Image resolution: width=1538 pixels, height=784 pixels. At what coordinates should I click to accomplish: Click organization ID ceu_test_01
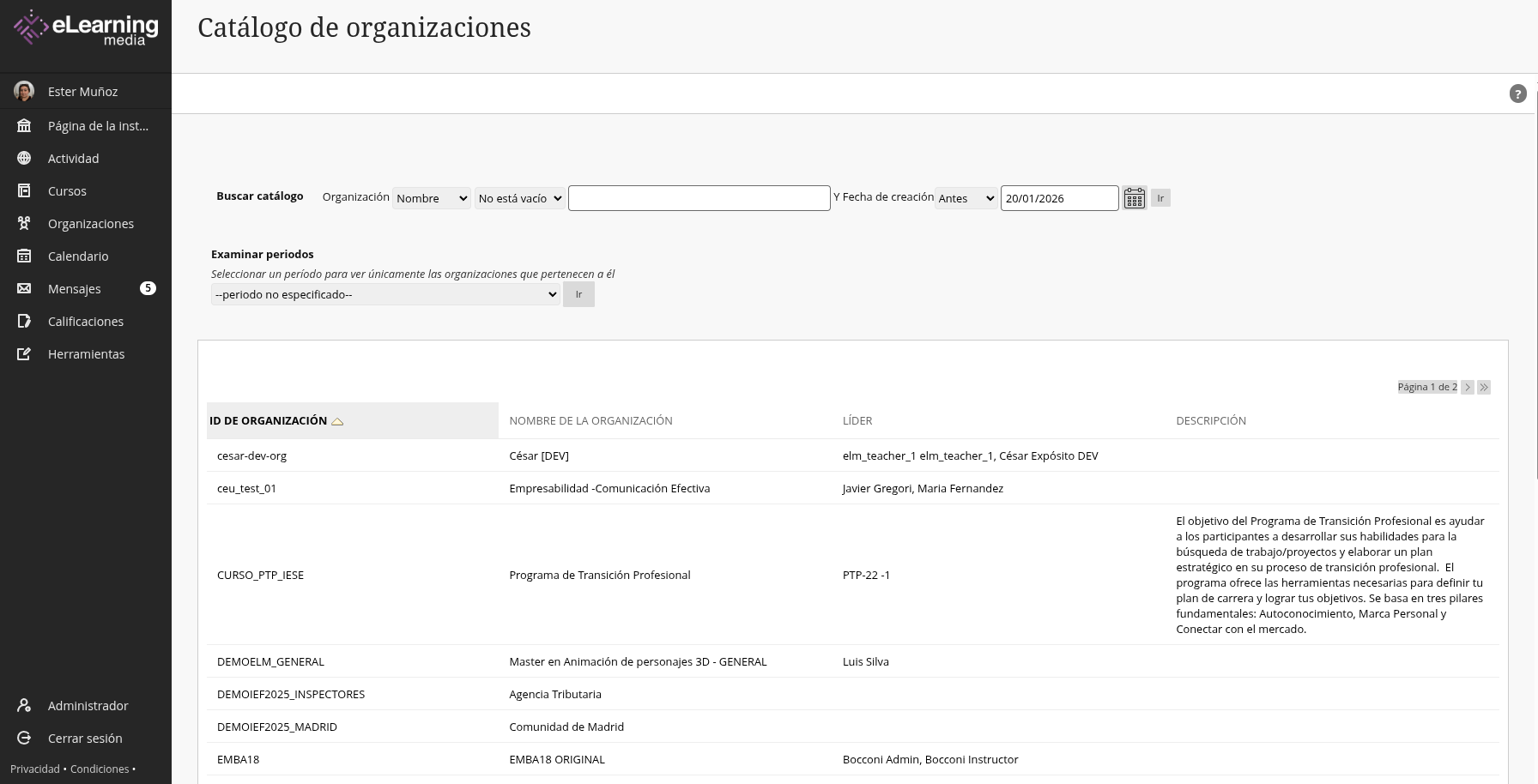246,488
